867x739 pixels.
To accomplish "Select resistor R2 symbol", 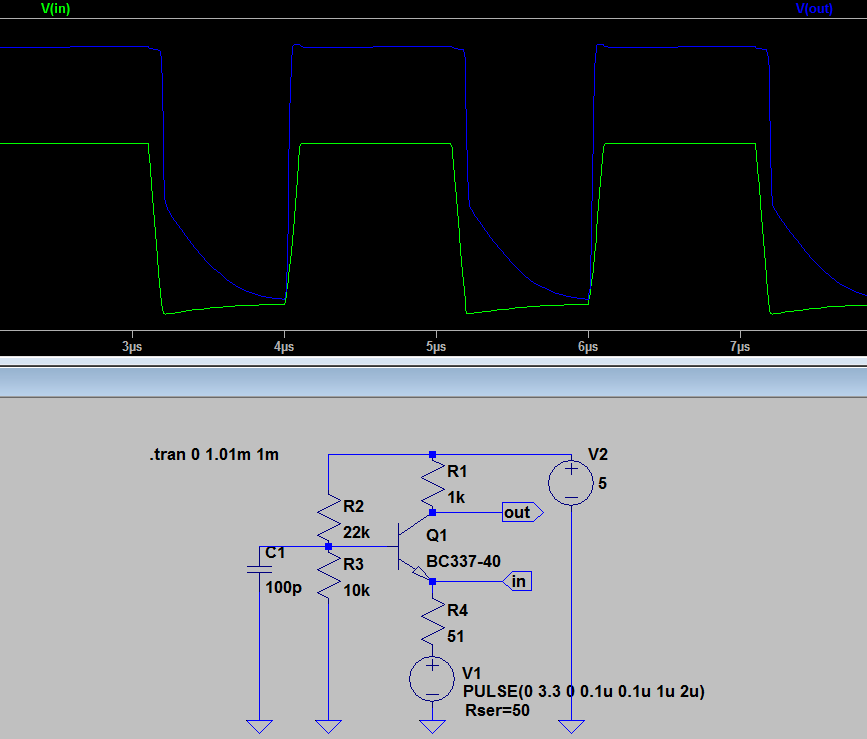I will 328,518.
